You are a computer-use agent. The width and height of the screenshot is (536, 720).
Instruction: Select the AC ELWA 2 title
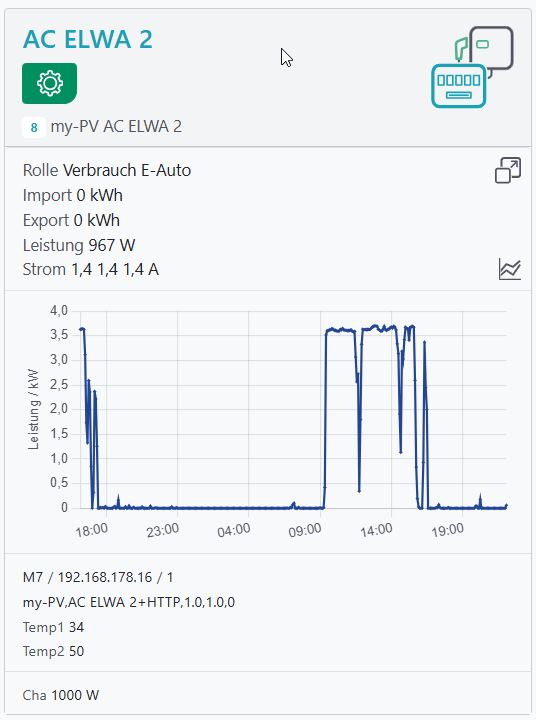click(88, 39)
